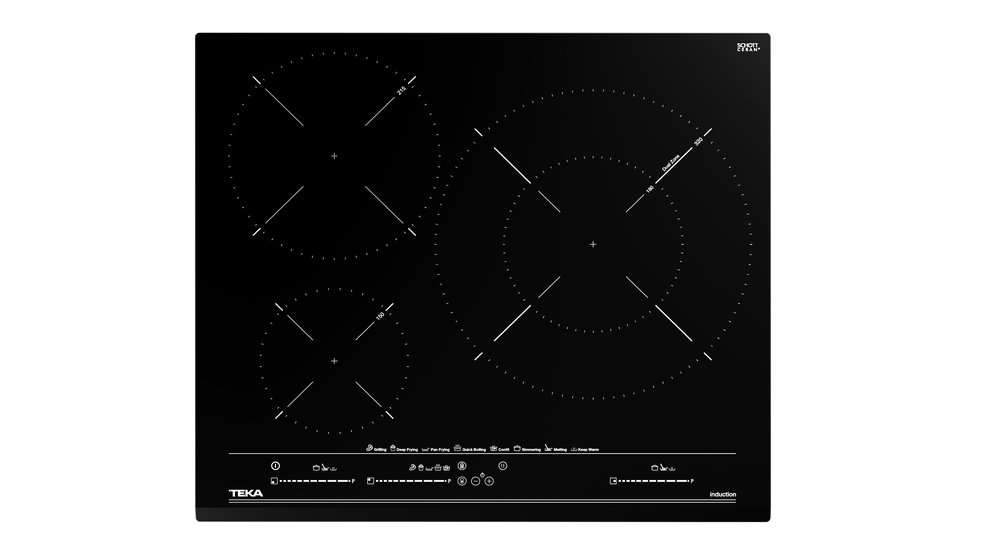Click the Dual Zone label
This screenshot has height=554, width=985.
point(671,163)
